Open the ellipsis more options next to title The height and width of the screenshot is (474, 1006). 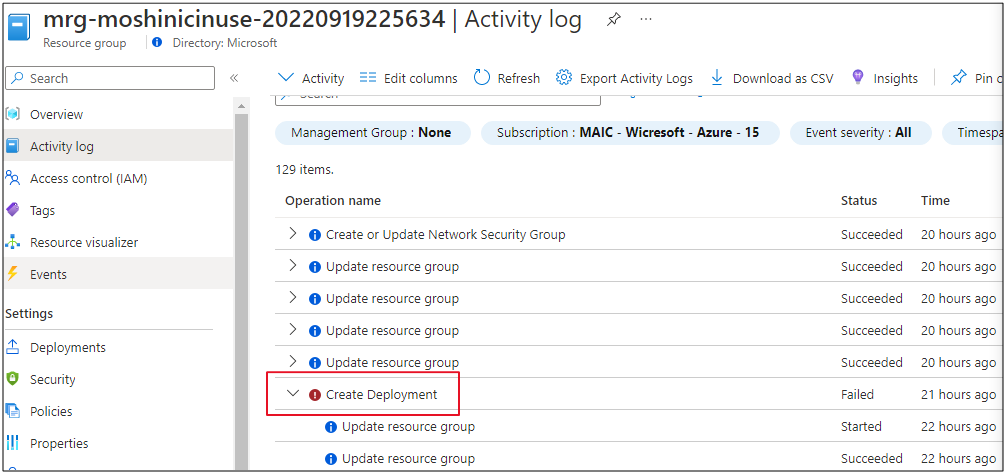pyautogui.click(x=646, y=19)
